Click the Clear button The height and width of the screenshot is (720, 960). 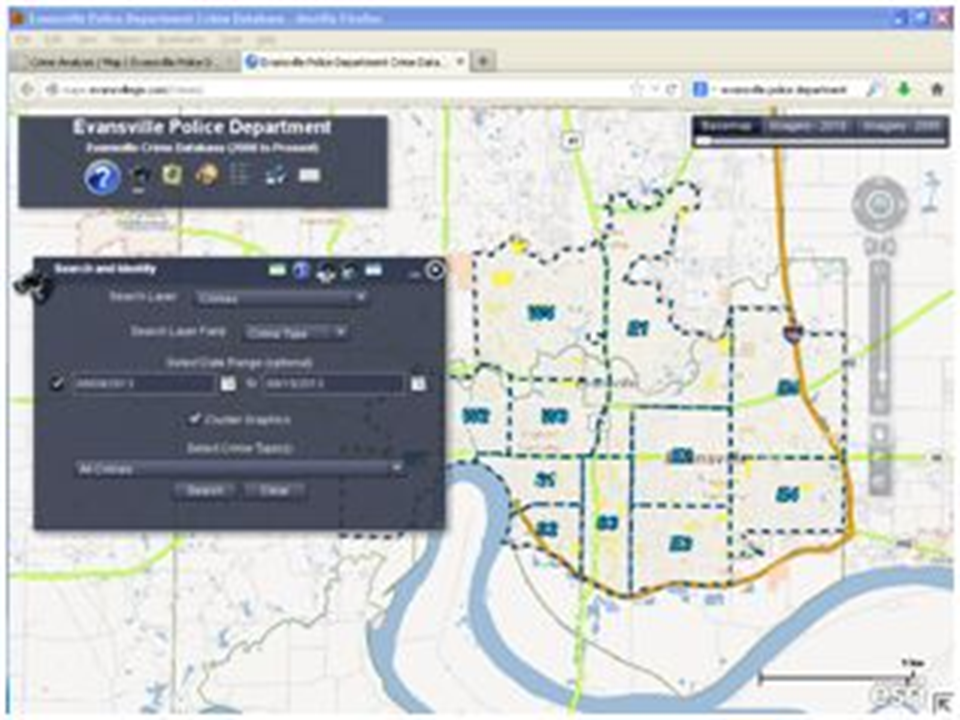pos(274,490)
